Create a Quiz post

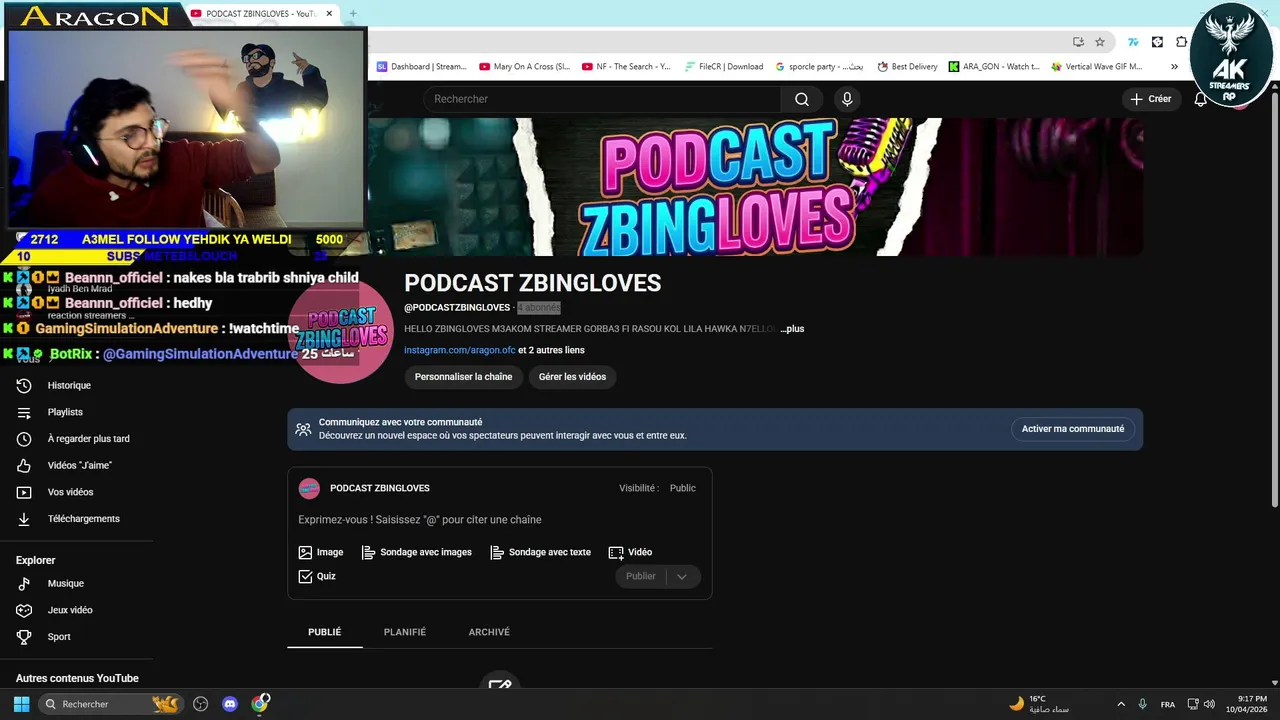(x=317, y=576)
